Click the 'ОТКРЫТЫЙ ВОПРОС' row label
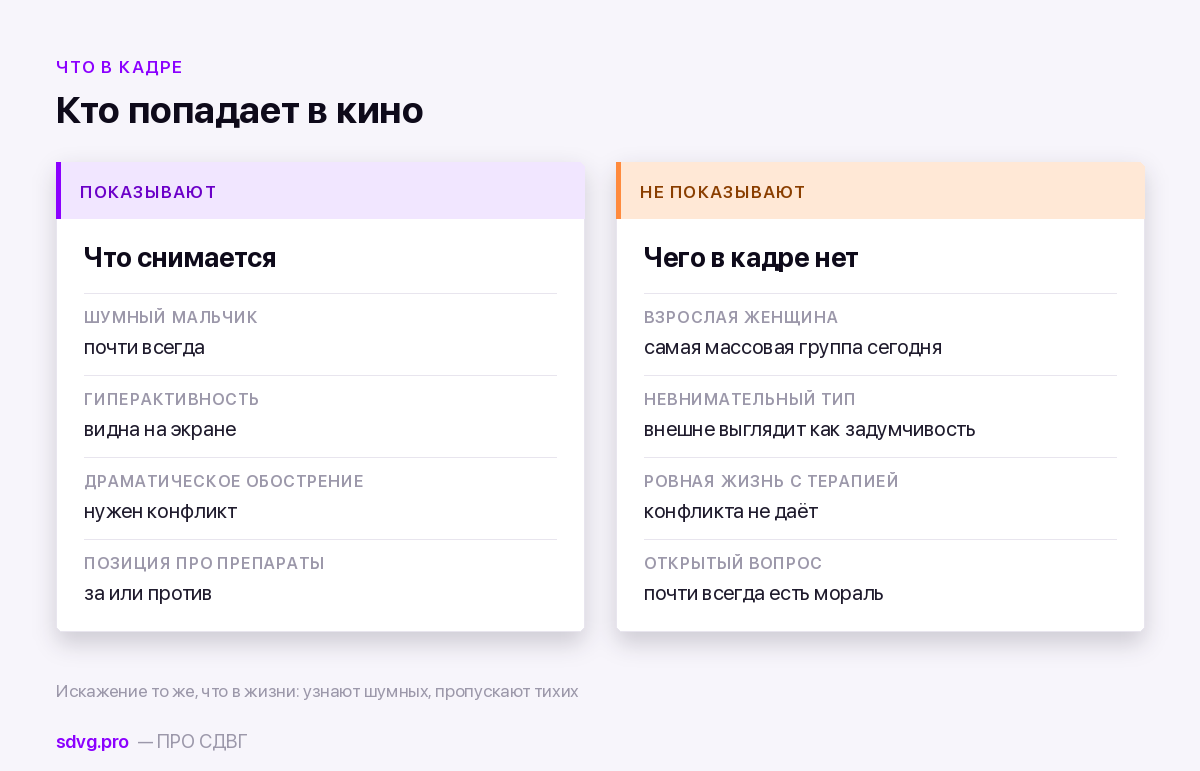 733,563
